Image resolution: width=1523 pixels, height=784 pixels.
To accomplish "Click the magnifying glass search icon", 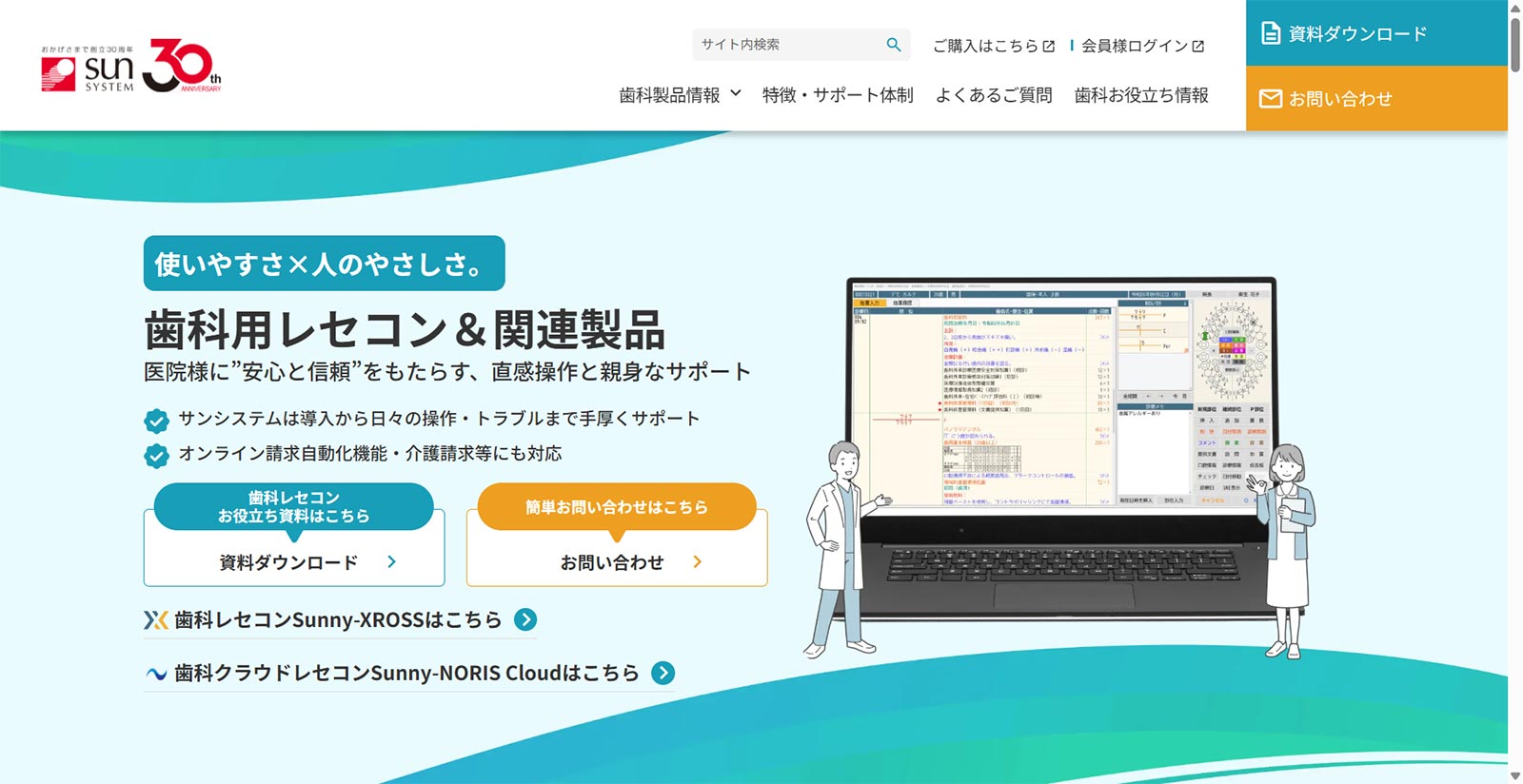I will click(x=893, y=45).
